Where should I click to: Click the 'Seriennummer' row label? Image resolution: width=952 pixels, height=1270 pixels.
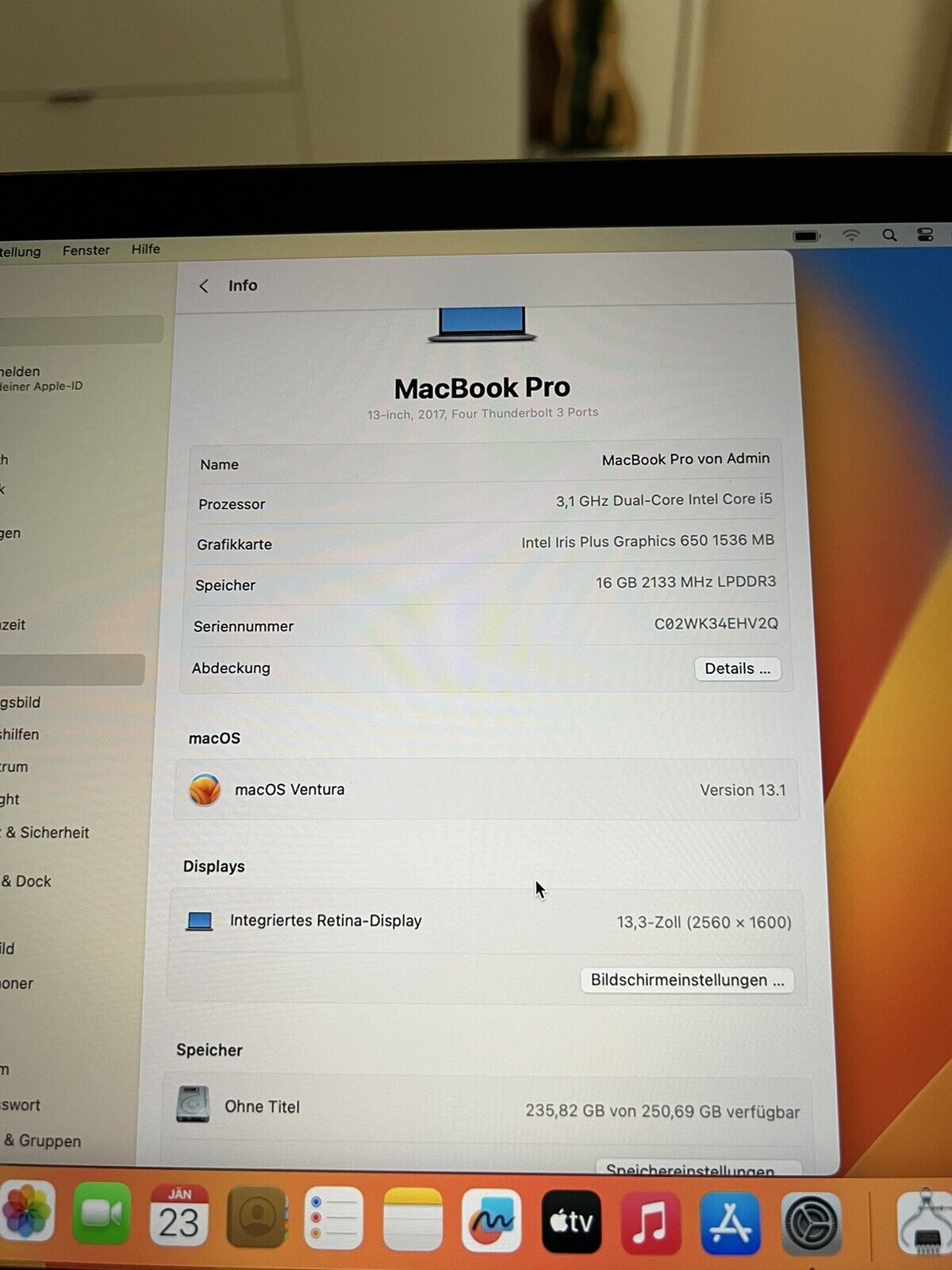pyautogui.click(x=244, y=626)
